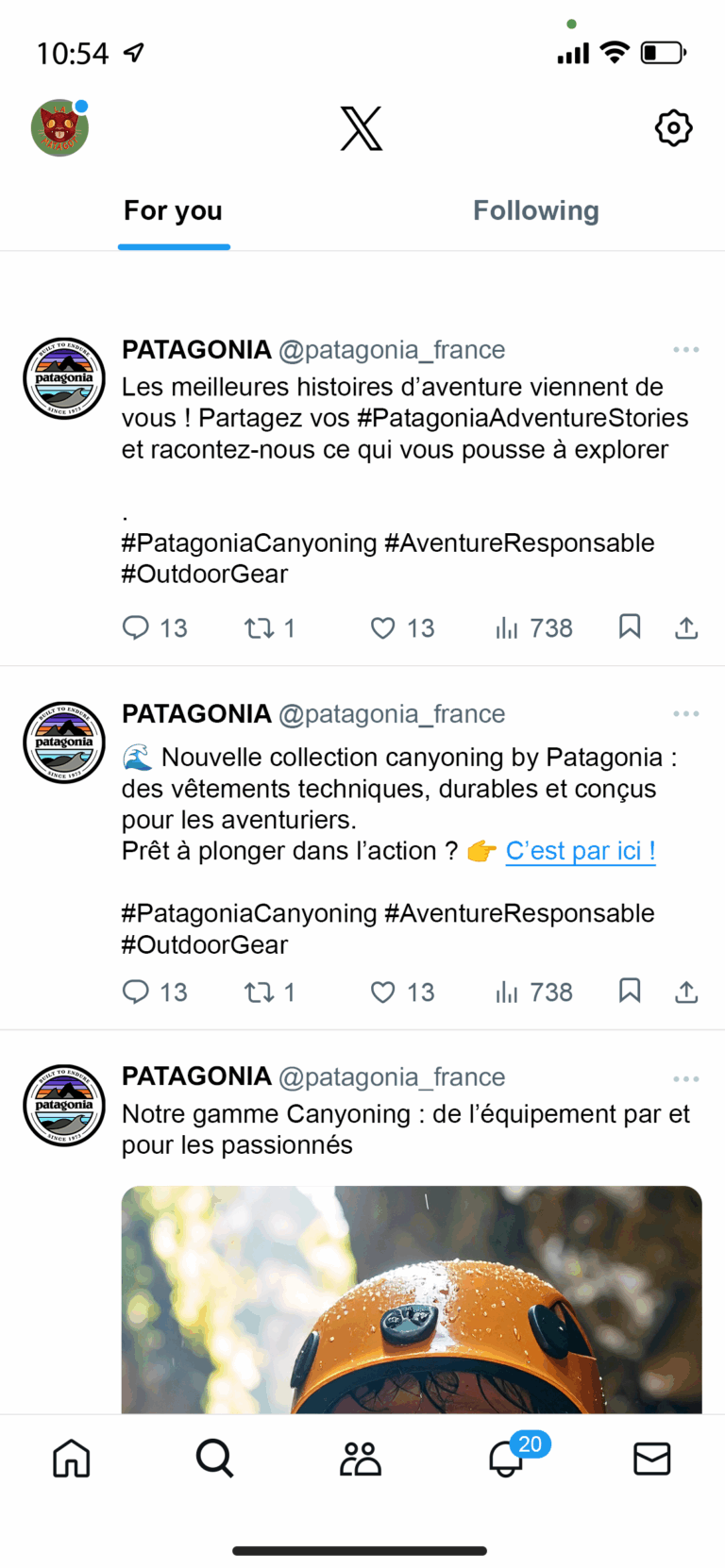Open the Search magnifier in bottom bar

(x=215, y=1459)
